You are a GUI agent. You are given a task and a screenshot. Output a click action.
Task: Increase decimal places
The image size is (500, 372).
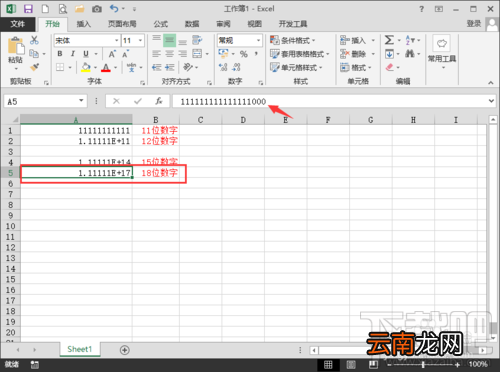coord(223,67)
